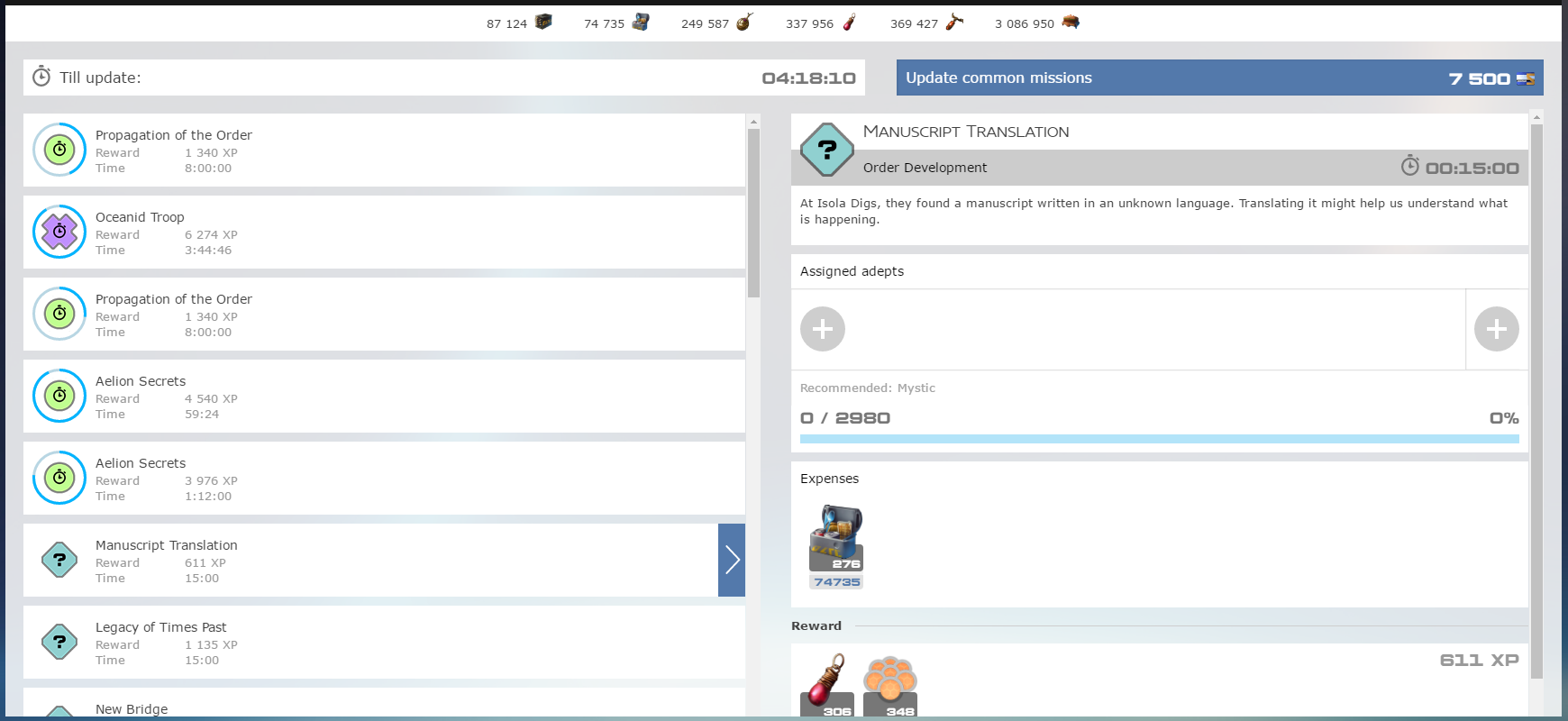Select the New Bridge mission
Screen dimensions: 1568x721
[x=384, y=703]
